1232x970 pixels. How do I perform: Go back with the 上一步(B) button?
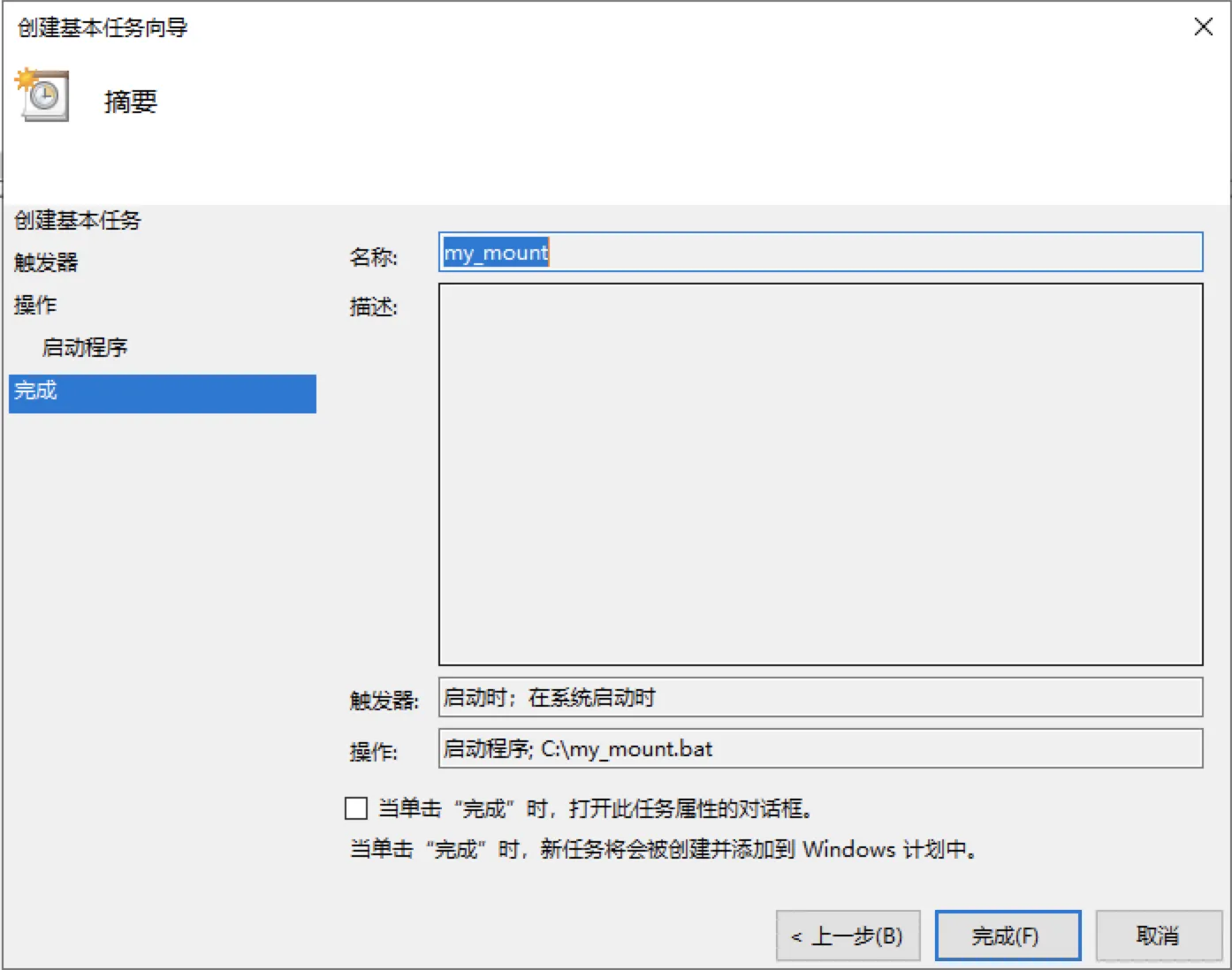point(848,936)
